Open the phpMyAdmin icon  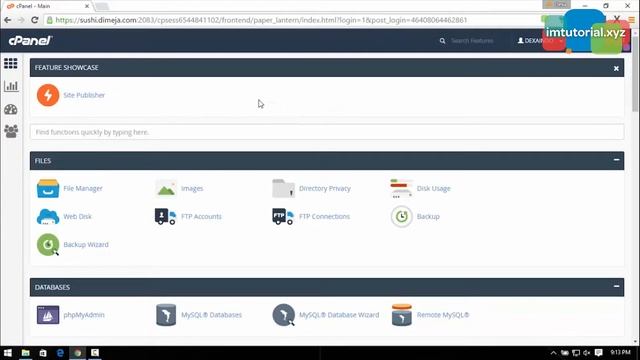[48, 315]
